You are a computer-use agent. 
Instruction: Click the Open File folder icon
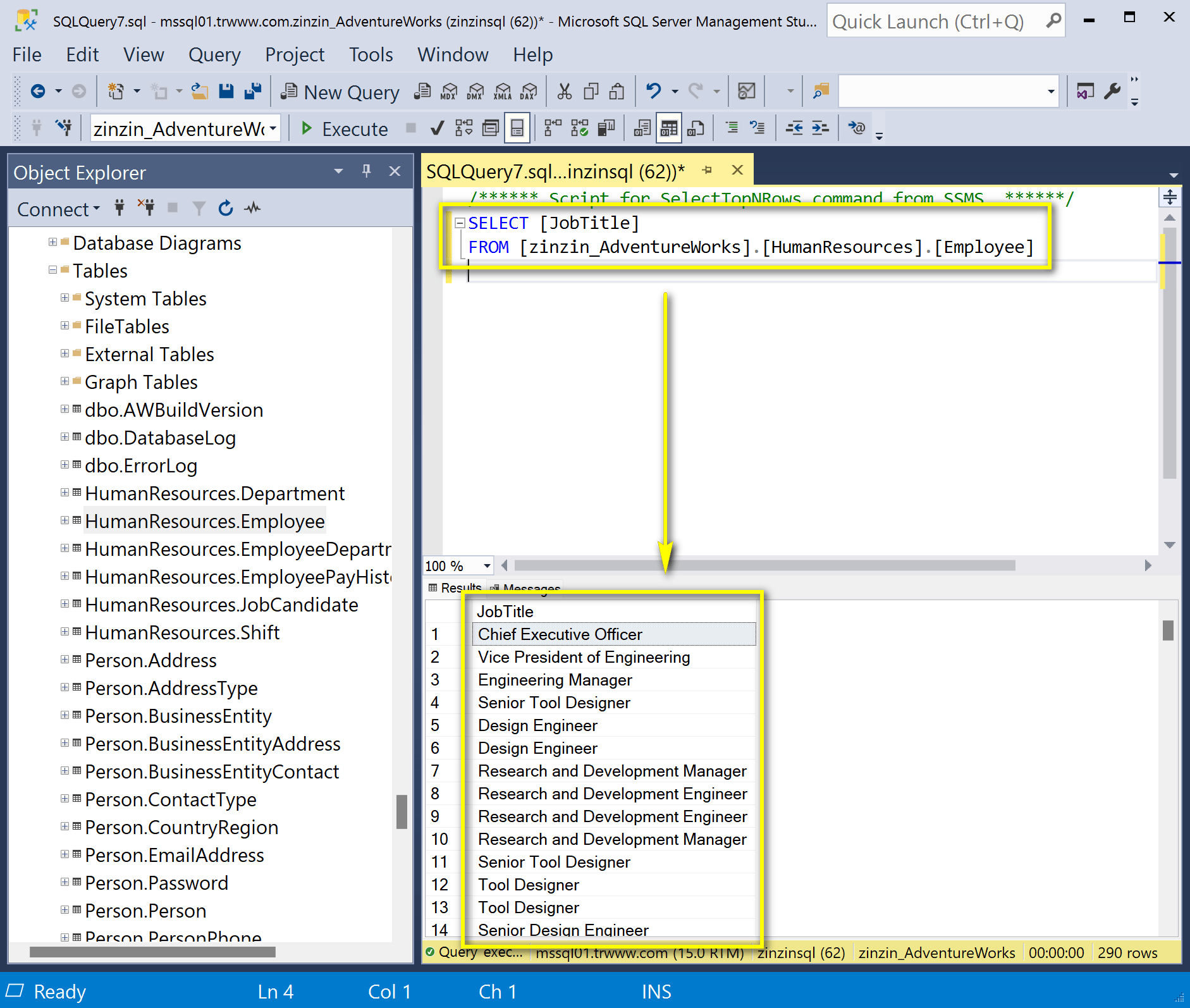(x=200, y=92)
